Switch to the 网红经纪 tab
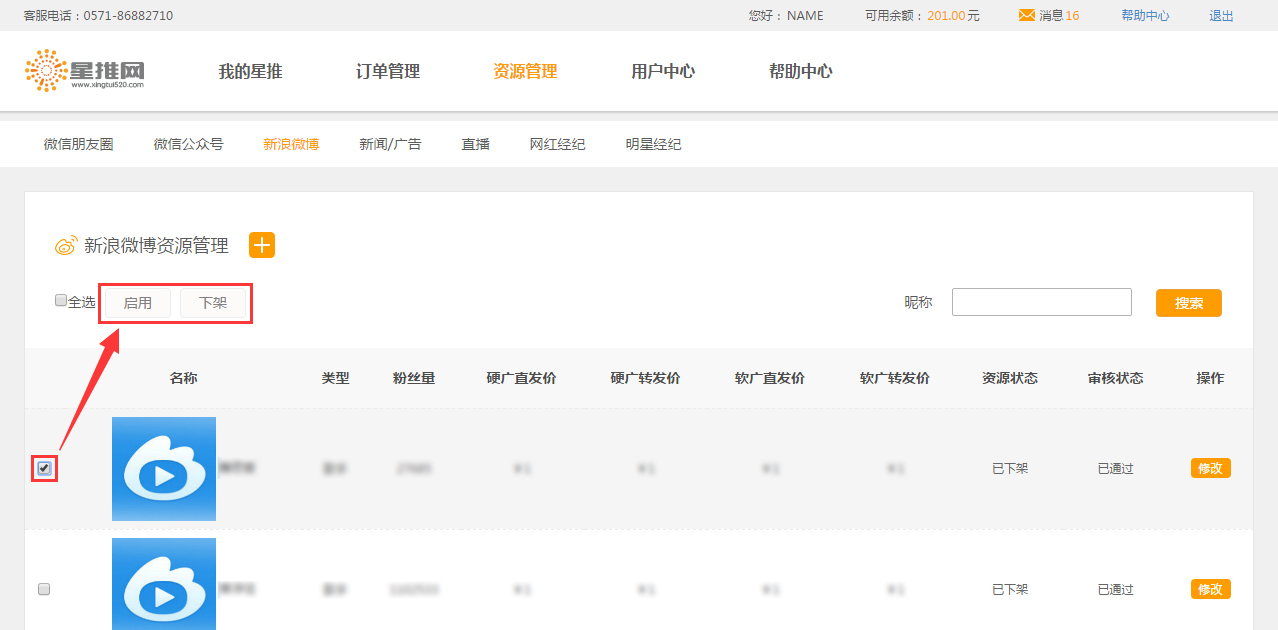The image size is (1278, 630). [557, 144]
